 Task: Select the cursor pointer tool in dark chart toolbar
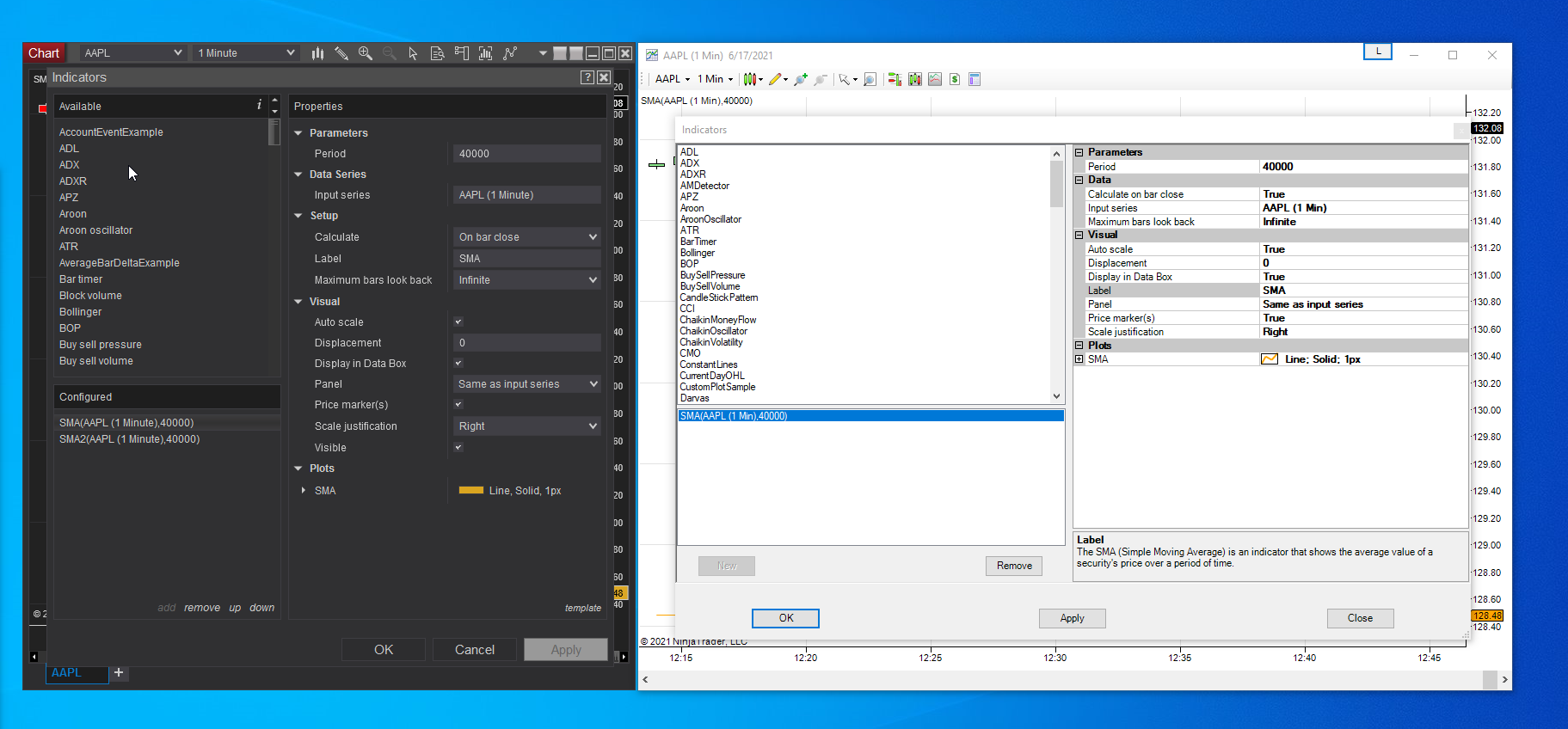tap(413, 53)
